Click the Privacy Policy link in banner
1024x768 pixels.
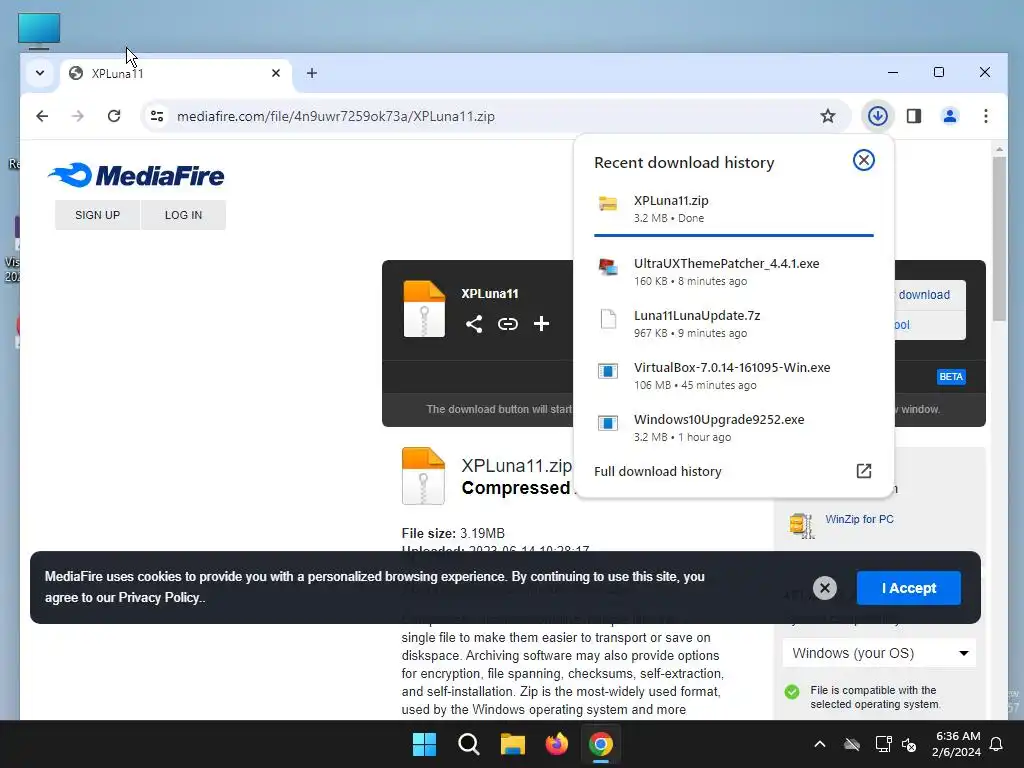tap(159, 598)
